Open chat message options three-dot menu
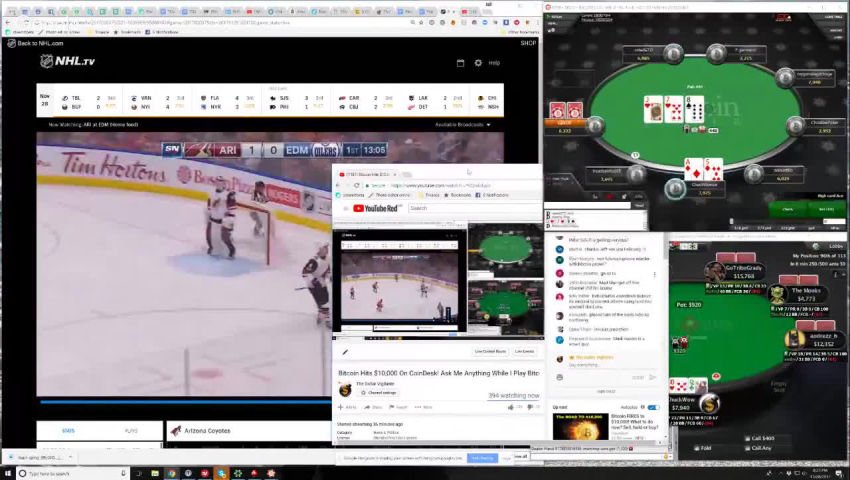 click(654, 275)
